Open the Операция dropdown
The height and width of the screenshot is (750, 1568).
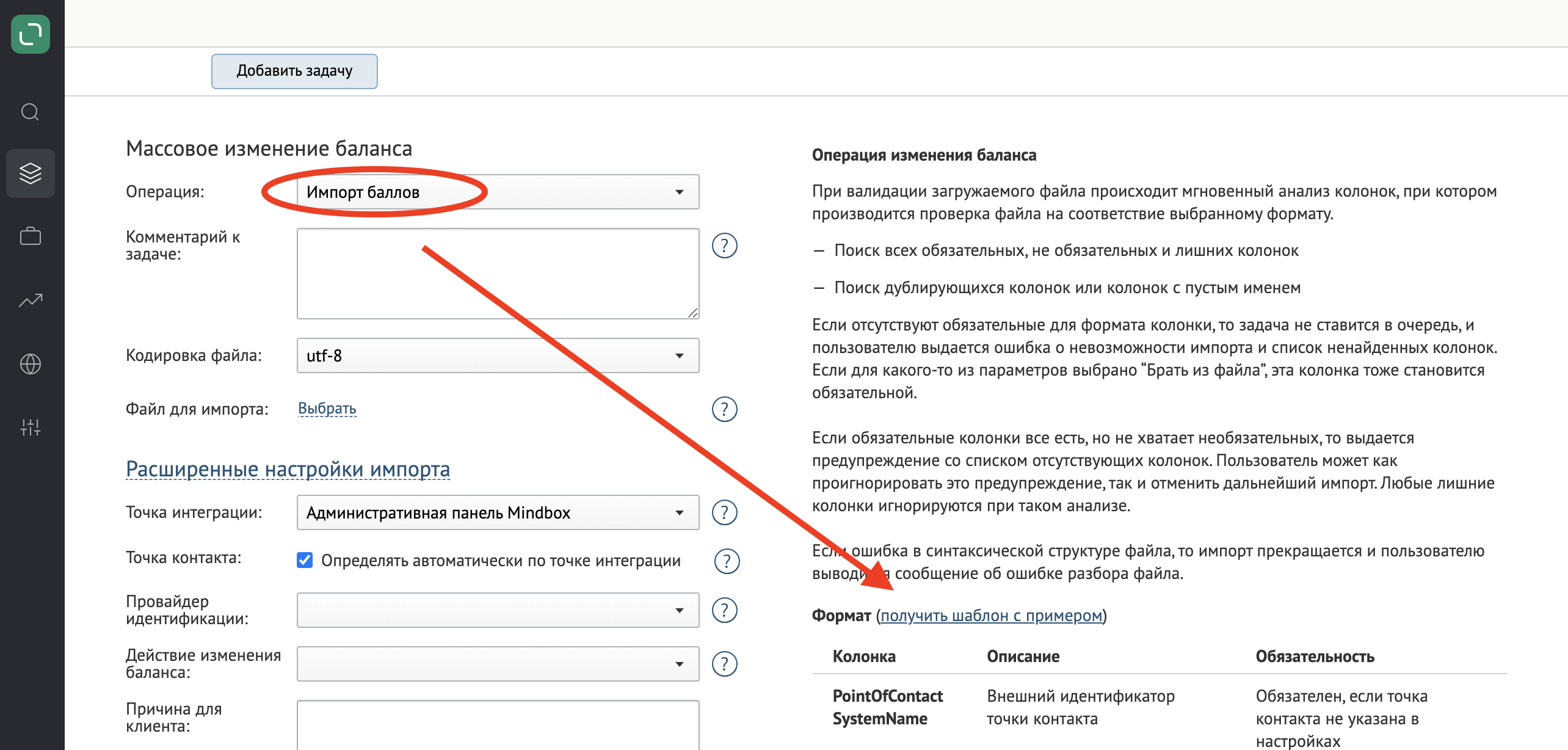498,192
